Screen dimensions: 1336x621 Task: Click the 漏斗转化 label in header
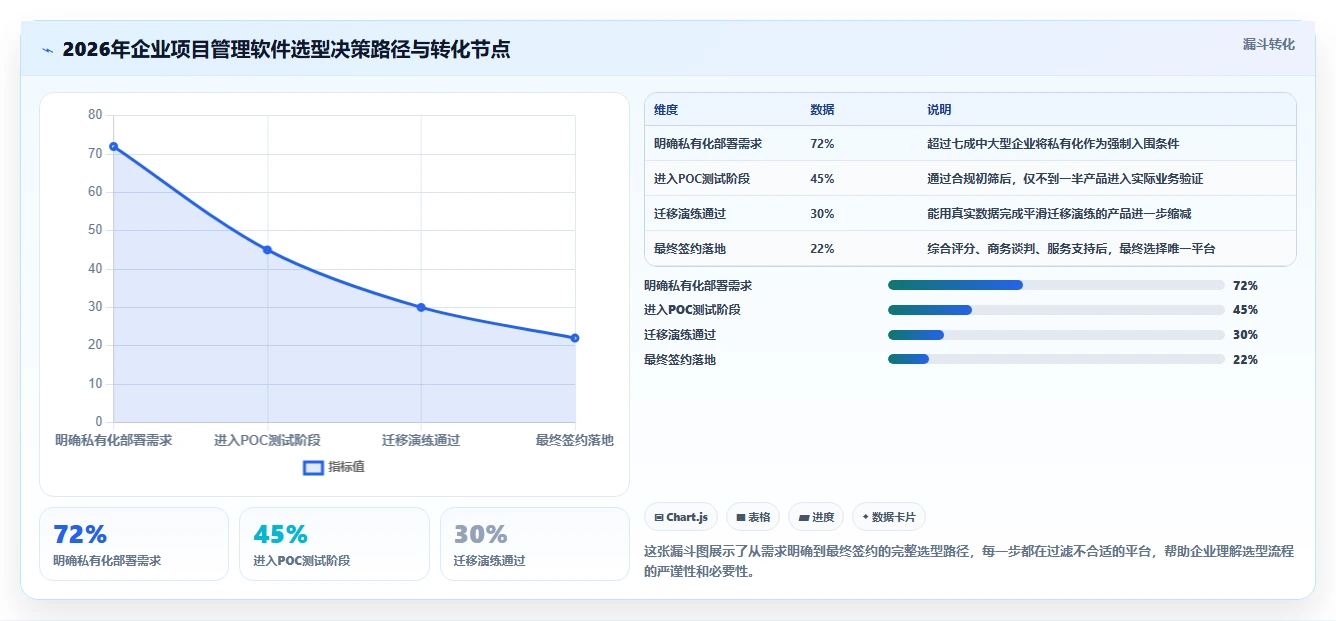(1268, 45)
